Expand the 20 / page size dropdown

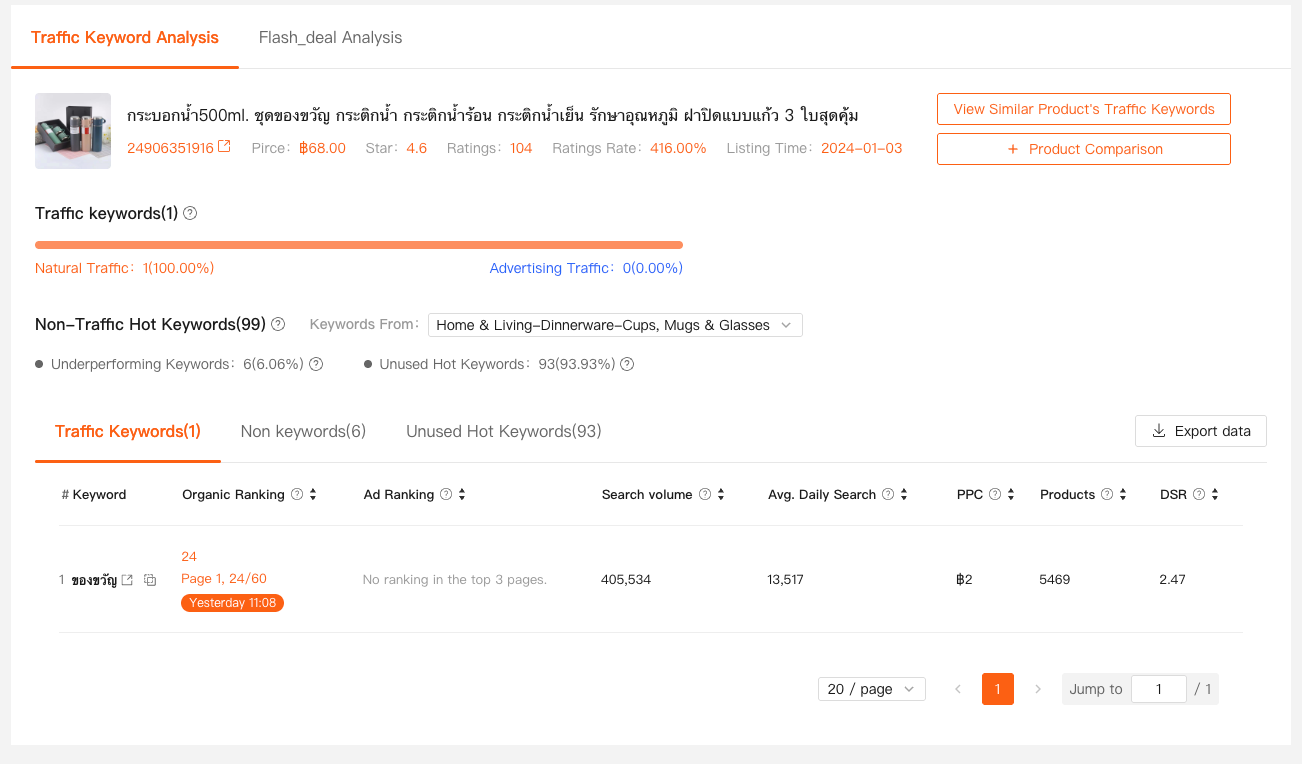[871, 689]
